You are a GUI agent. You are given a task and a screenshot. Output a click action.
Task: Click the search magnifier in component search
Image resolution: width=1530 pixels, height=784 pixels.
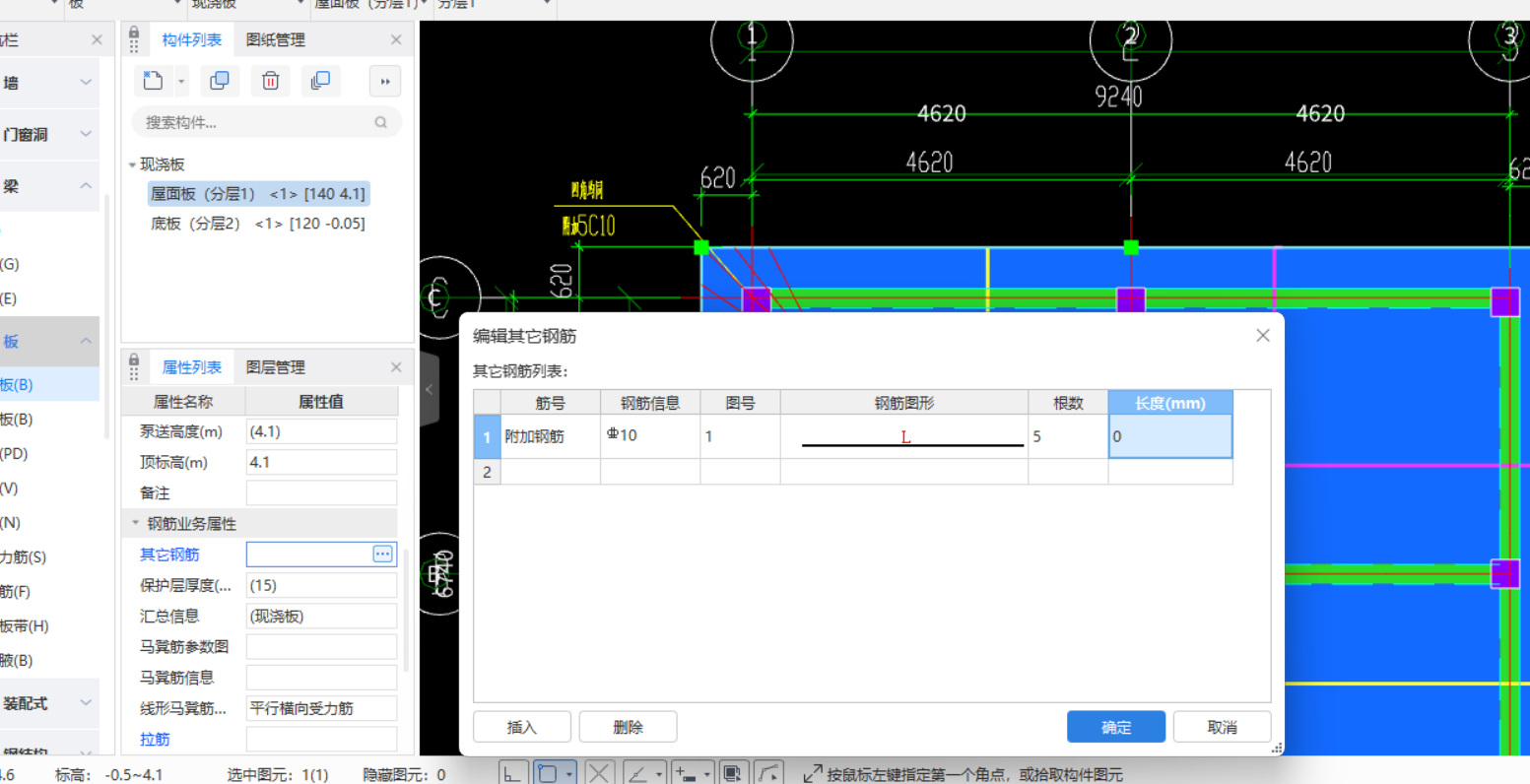pos(381,123)
